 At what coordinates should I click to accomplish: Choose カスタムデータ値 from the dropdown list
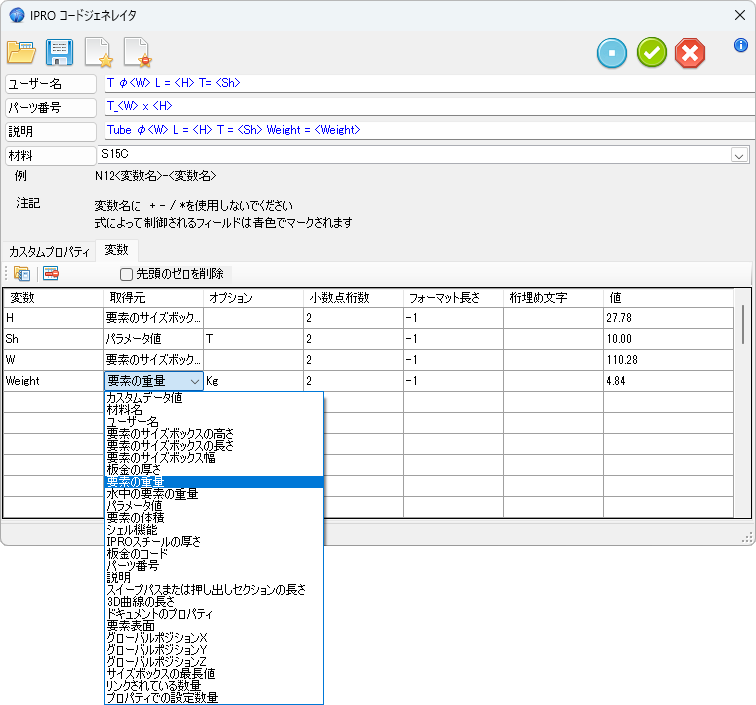tap(214, 398)
